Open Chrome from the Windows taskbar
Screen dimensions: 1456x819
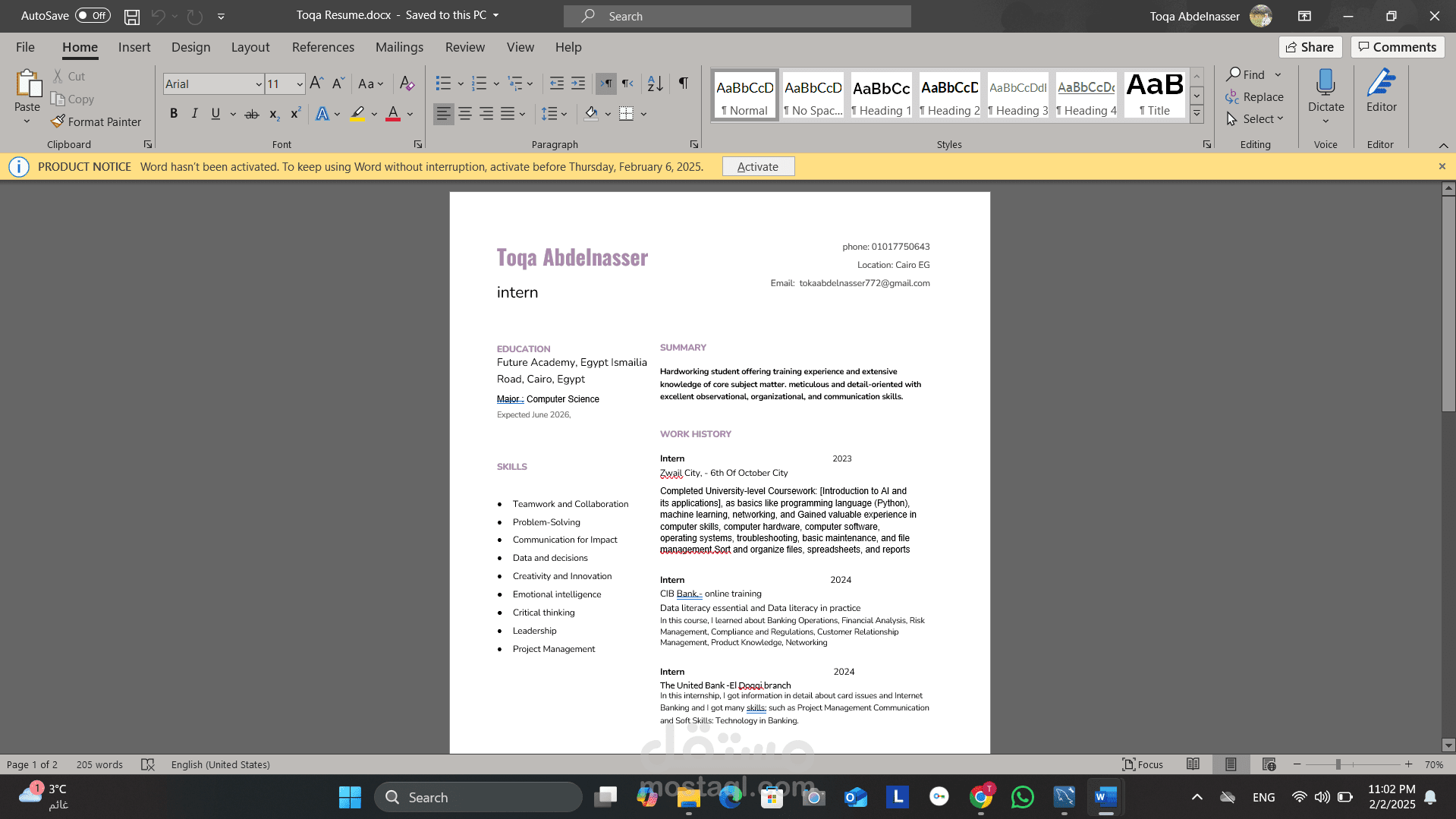point(980,797)
